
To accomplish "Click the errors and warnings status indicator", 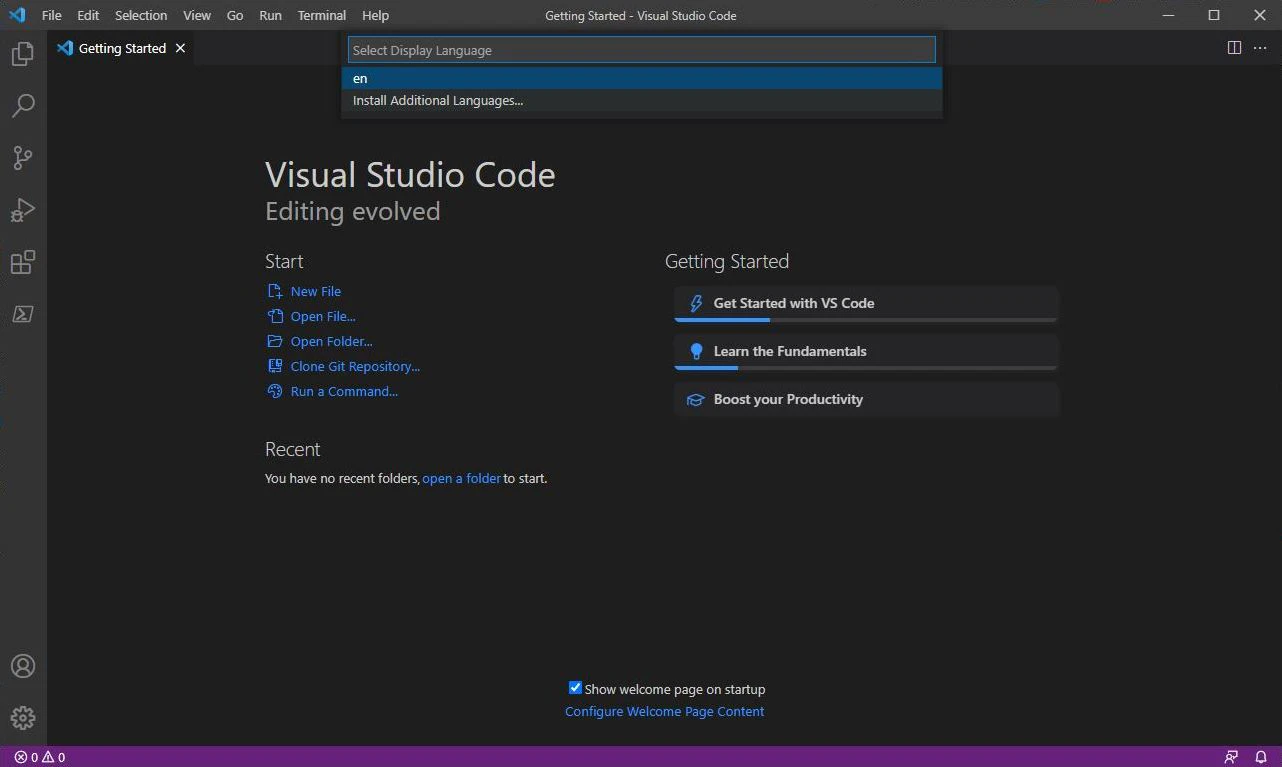I will point(40,757).
